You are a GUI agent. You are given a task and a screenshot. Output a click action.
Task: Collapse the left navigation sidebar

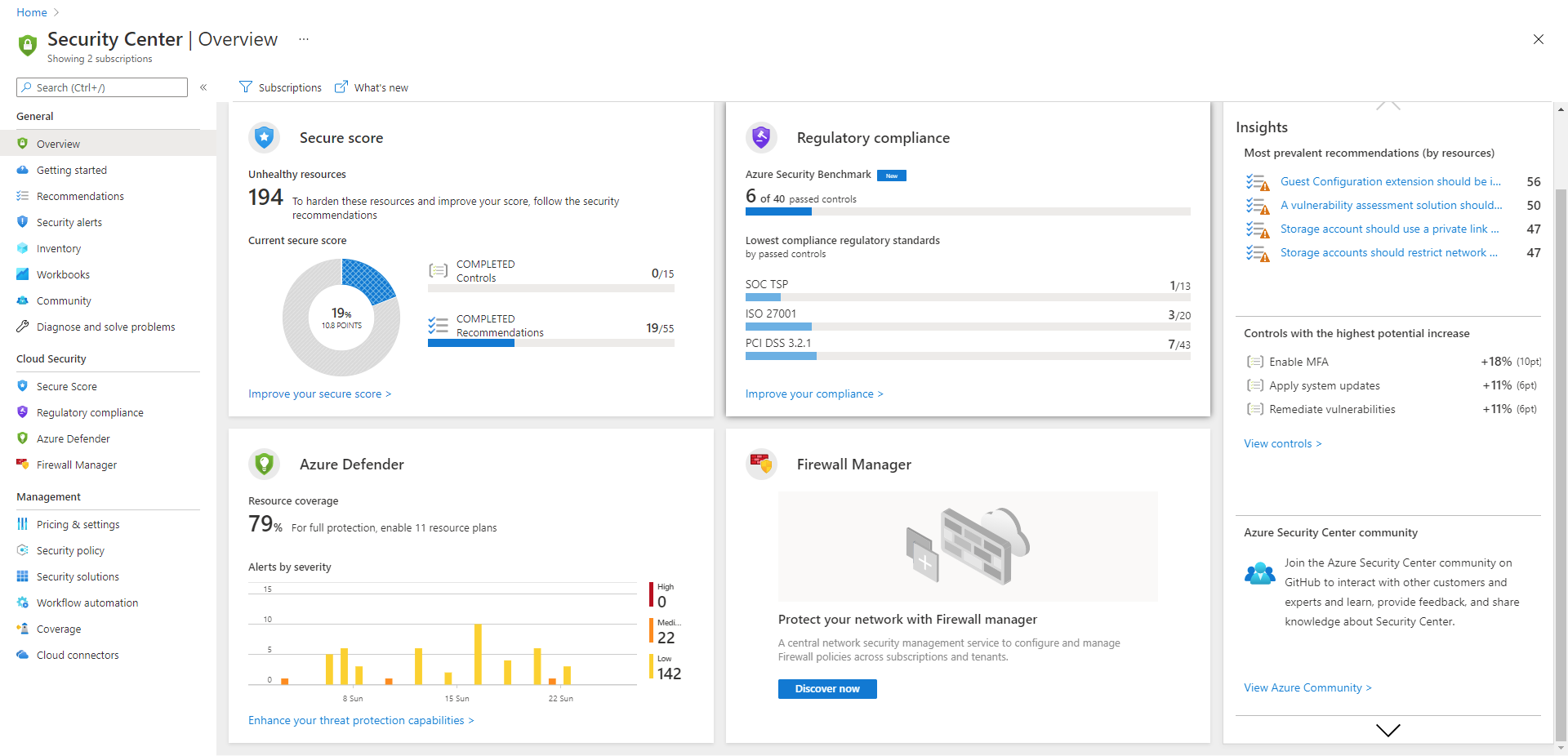tap(203, 87)
